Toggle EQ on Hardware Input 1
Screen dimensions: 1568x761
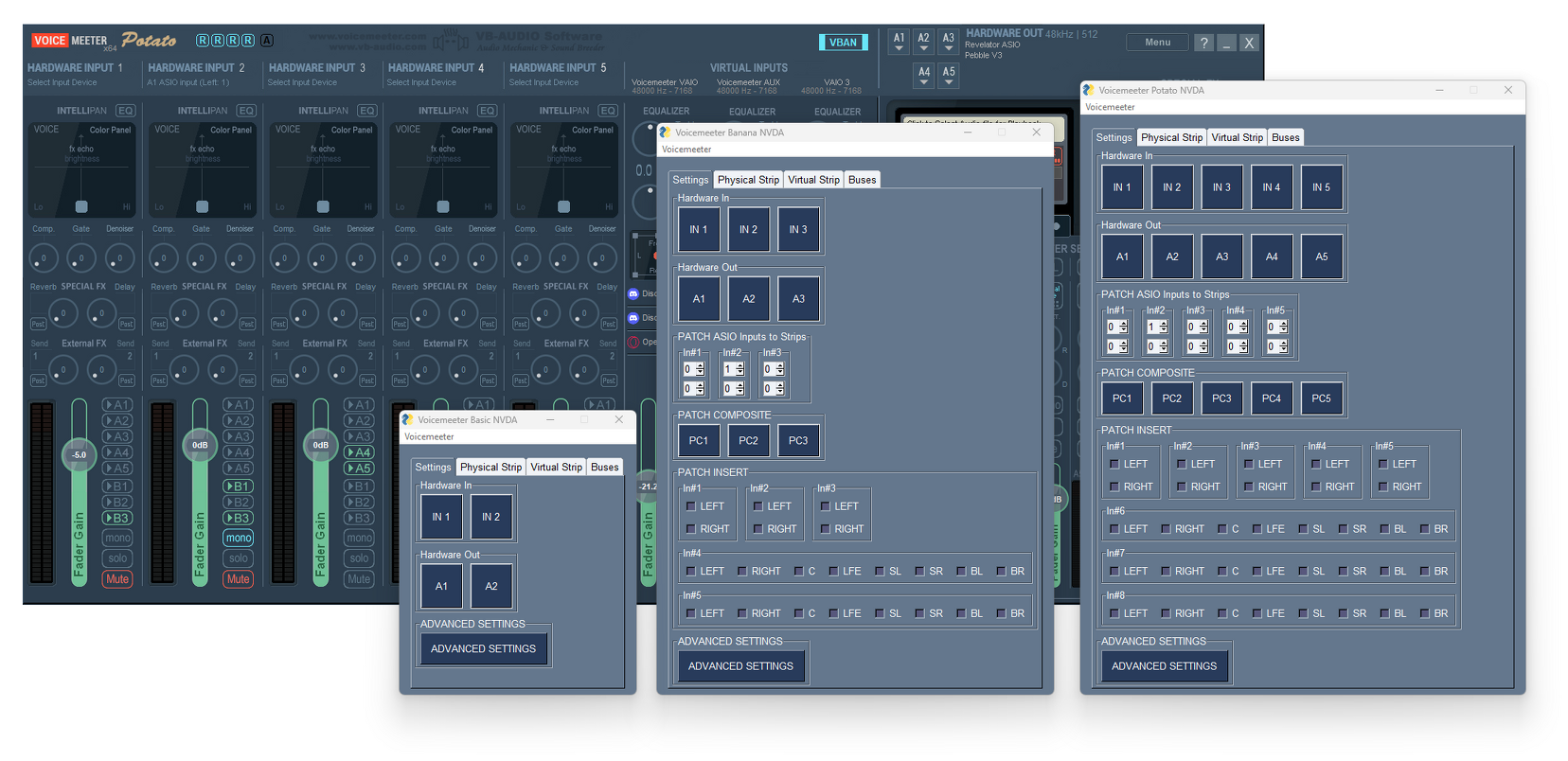click(126, 111)
